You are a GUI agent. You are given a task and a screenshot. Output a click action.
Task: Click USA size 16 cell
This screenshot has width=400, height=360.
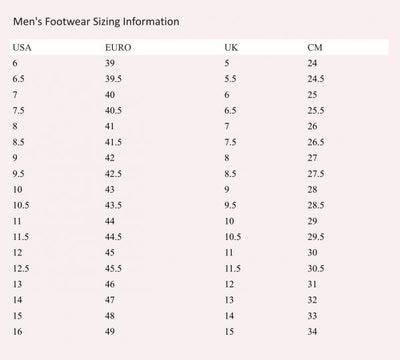17,332
